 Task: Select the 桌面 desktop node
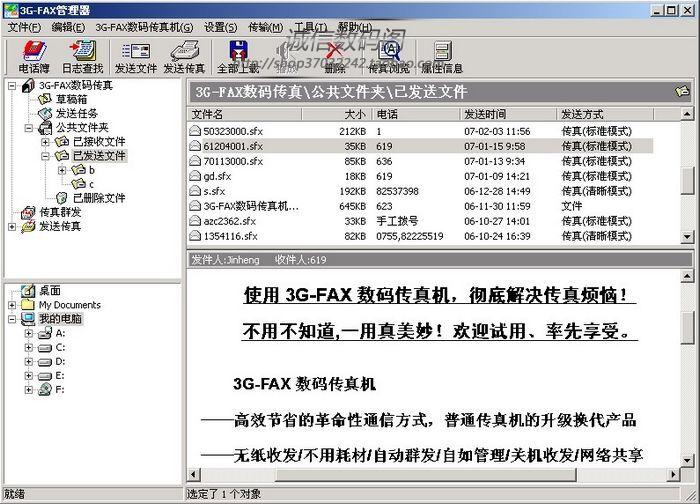point(50,291)
